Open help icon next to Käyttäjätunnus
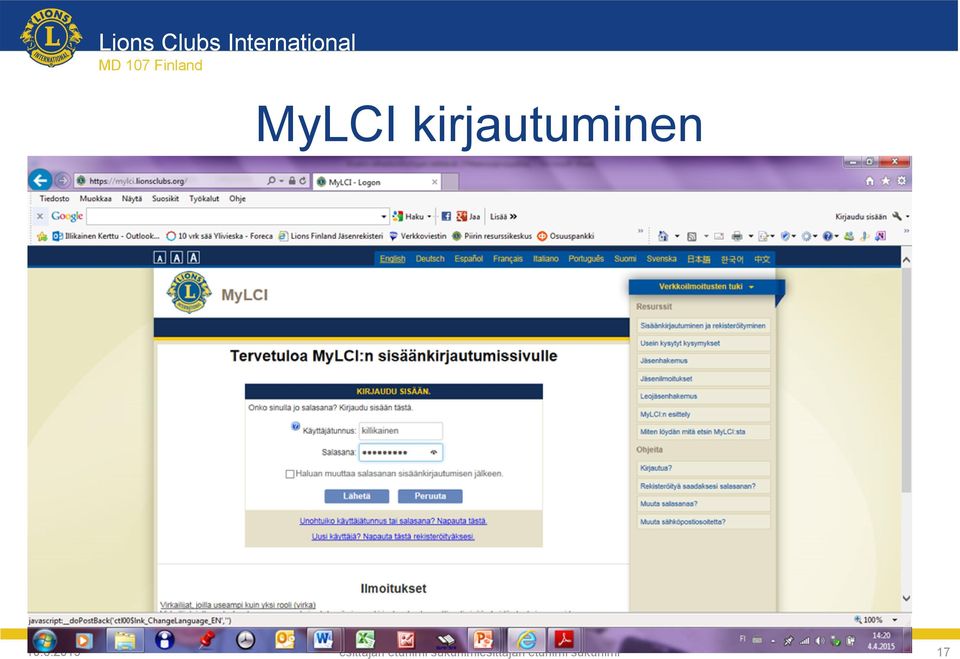960x659 pixels. pos(295,426)
